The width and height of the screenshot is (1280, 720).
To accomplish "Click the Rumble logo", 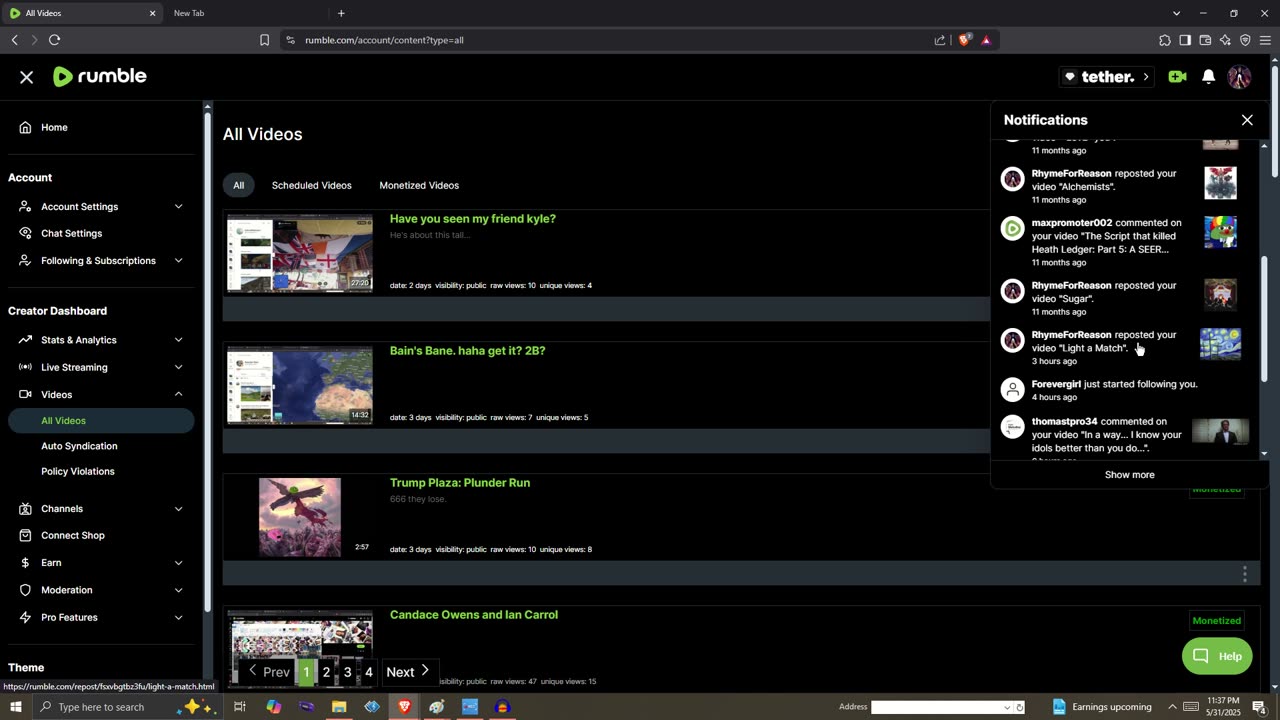I will pos(100,77).
